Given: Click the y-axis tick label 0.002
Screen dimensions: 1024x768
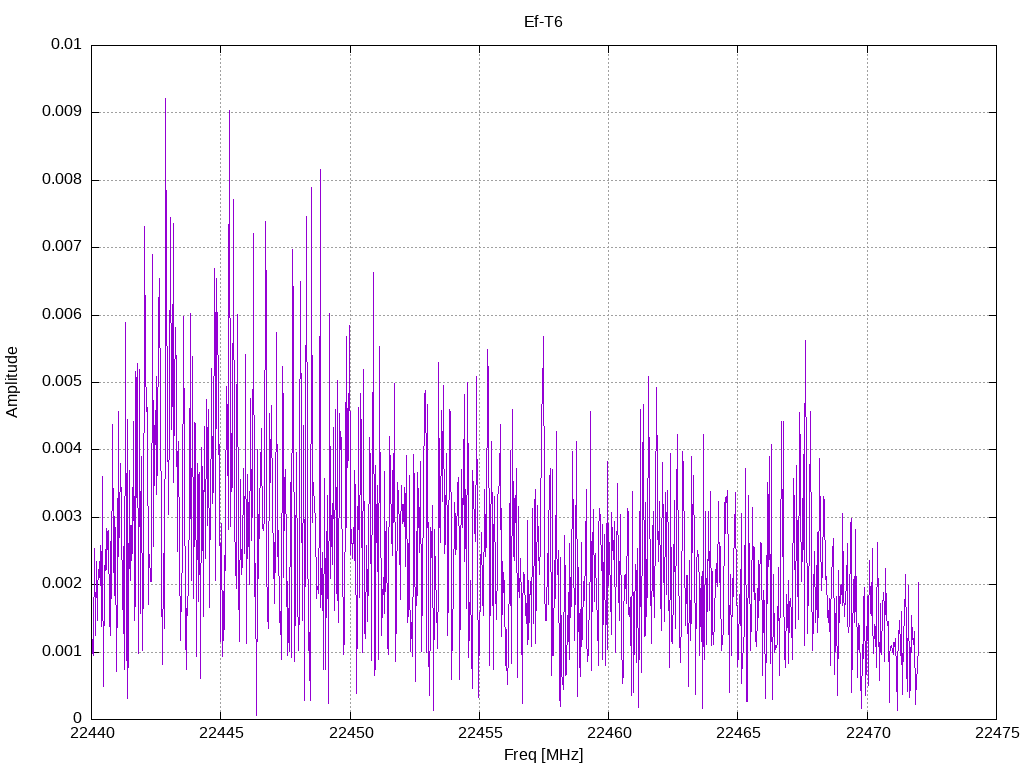Looking at the screenshot, I should (62, 584).
